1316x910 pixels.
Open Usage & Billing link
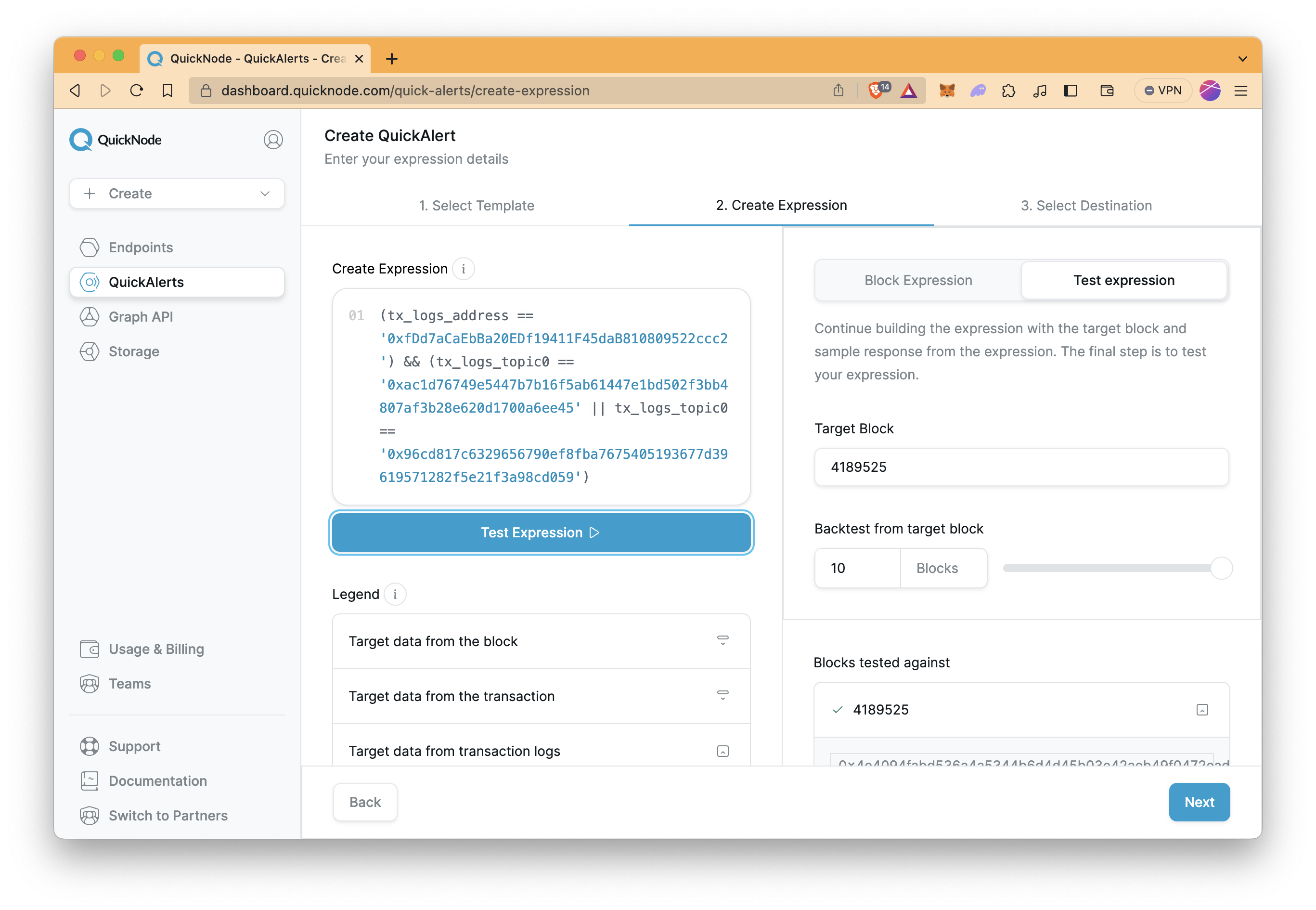coord(156,649)
